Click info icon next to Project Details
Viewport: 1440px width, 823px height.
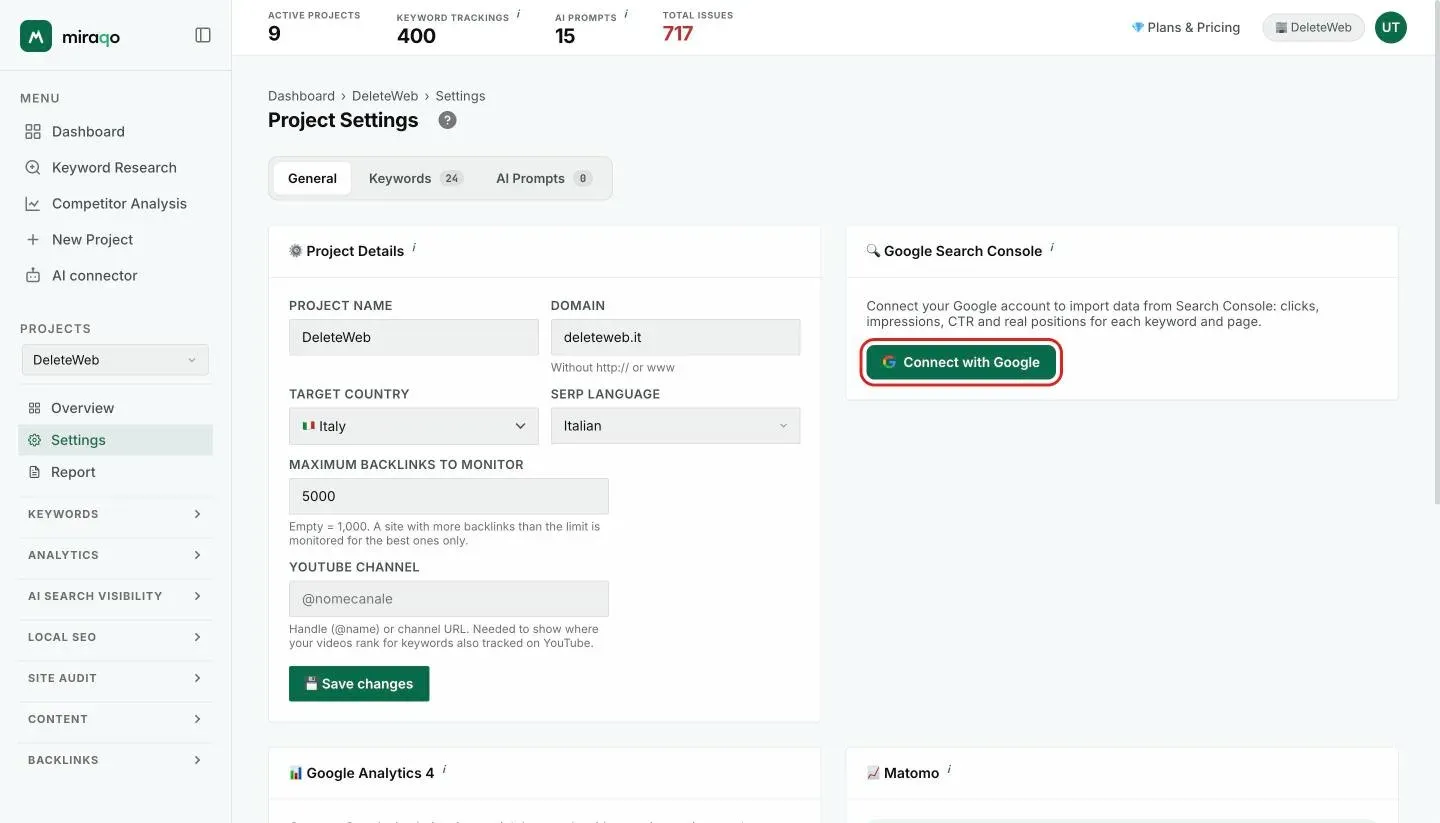point(414,247)
